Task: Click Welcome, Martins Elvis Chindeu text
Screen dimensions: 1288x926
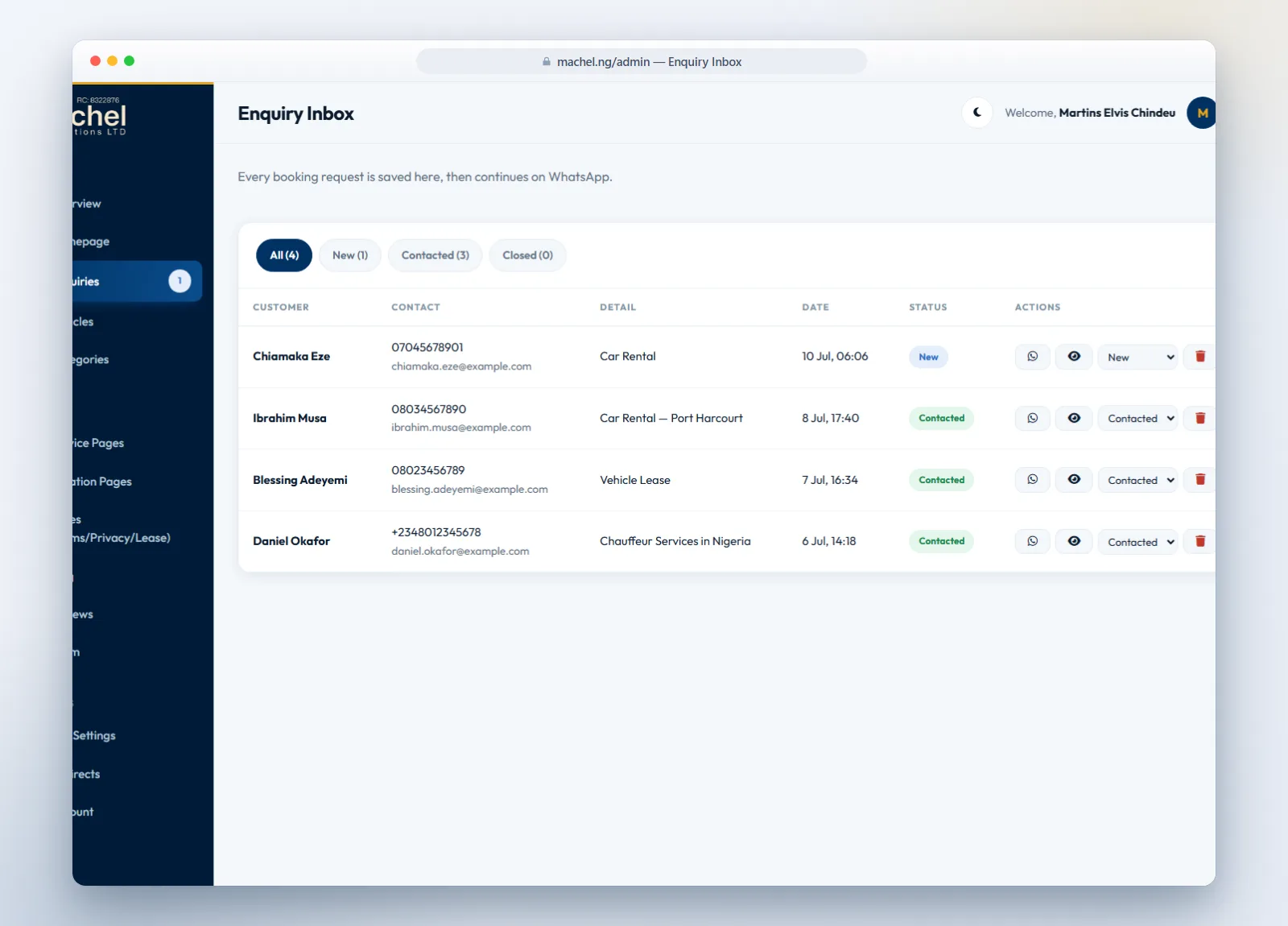Action: pyautogui.click(x=1090, y=113)
